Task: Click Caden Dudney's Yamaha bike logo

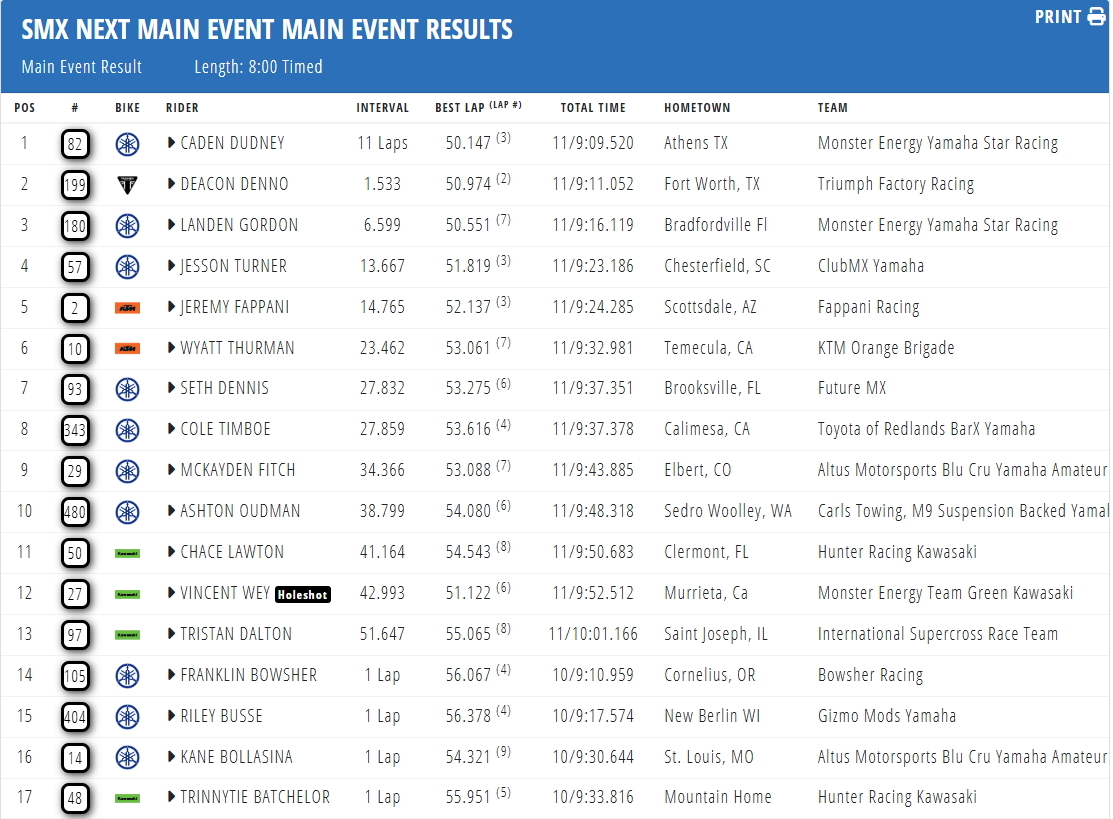Action: (x=127, y=144)
